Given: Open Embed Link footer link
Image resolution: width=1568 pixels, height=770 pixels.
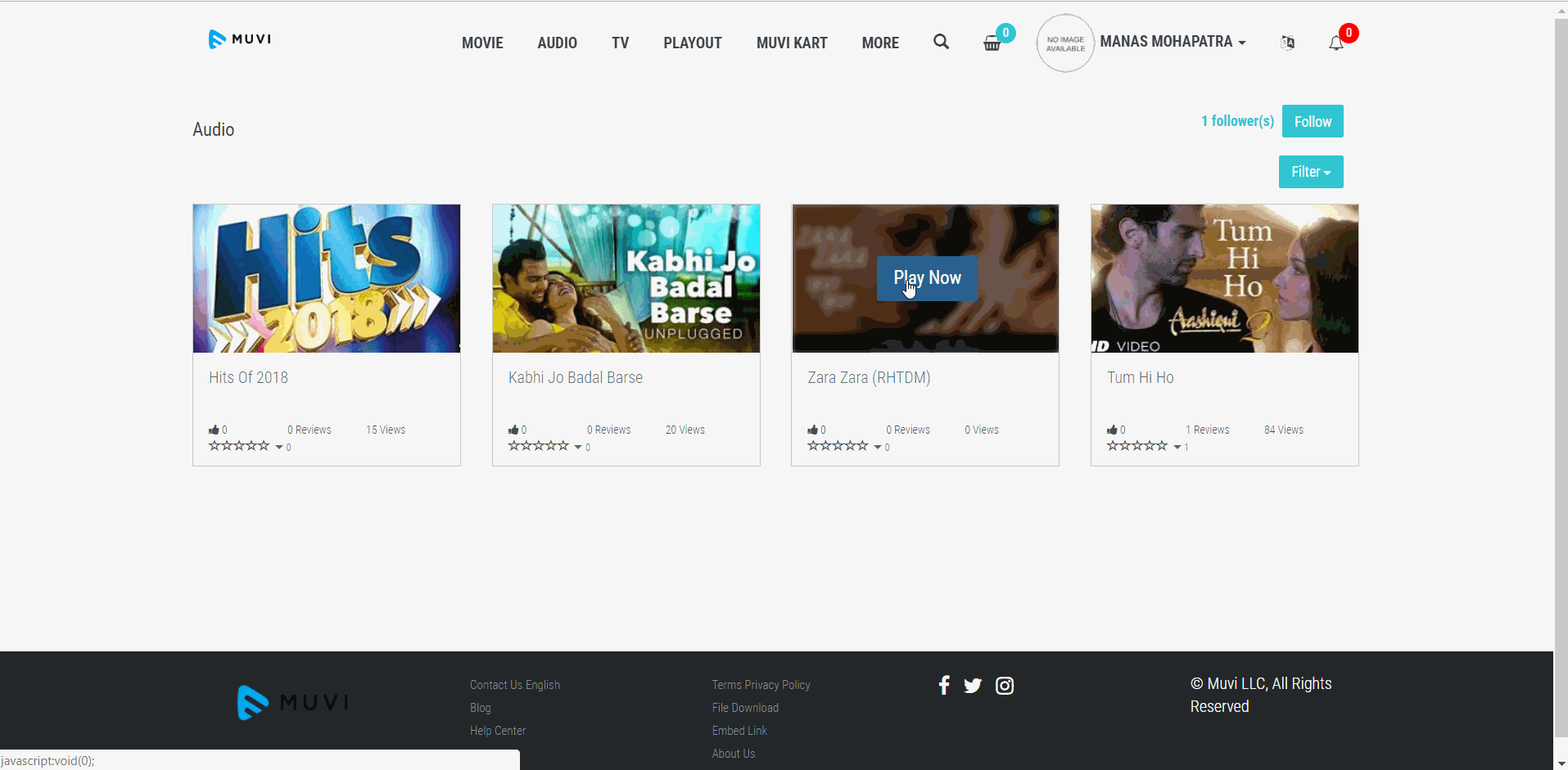Looking at the screenshot, I should point(739,731).
